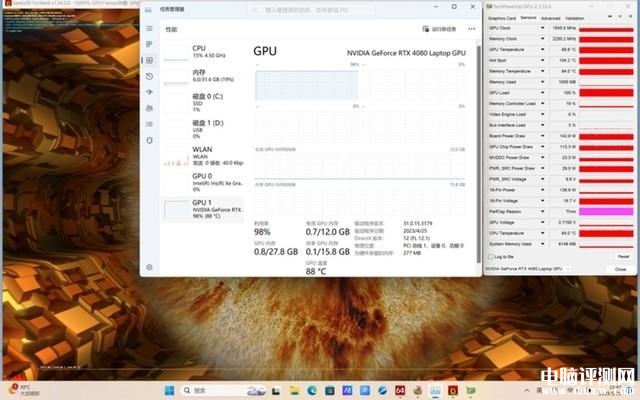Click NVIDIA GeForce RTX 4080 Laptop GPU heading
This screenshot has width=640, height=400.
[x=406, y=53]
